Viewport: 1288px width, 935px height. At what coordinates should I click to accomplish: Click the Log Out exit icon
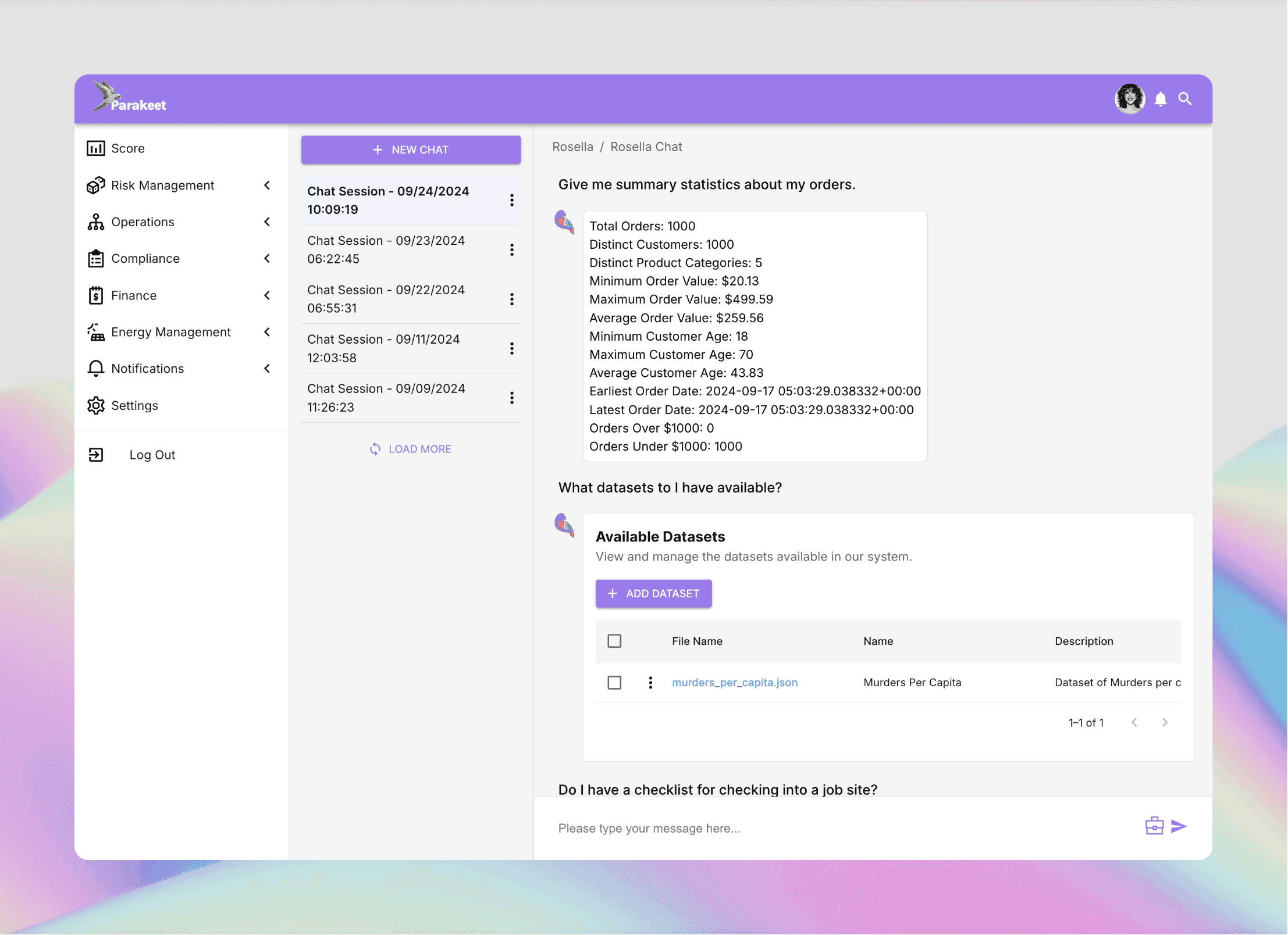click(x=95, y=455)
